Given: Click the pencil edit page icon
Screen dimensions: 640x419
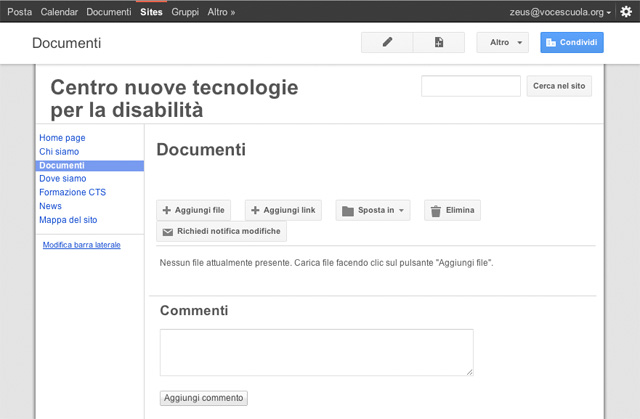Looking at the screenshot, I should (x=388, y=43).
